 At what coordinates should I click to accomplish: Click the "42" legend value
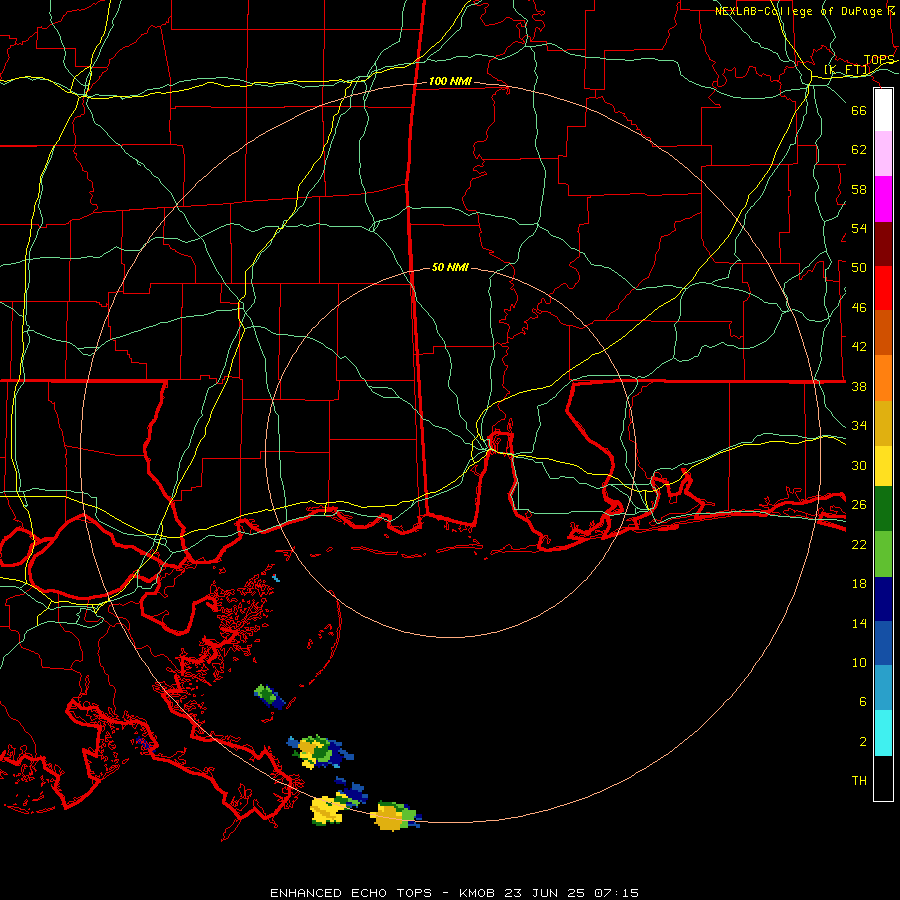[x=859, y=347]
